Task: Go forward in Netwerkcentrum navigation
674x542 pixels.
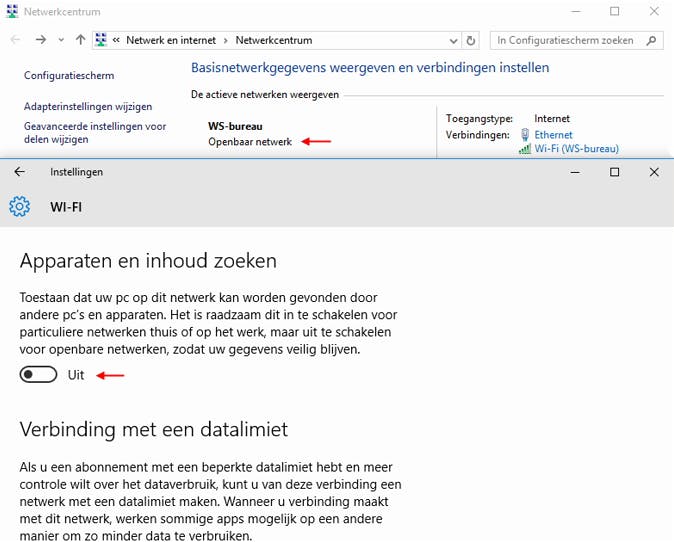Action: tap(41, 40)
